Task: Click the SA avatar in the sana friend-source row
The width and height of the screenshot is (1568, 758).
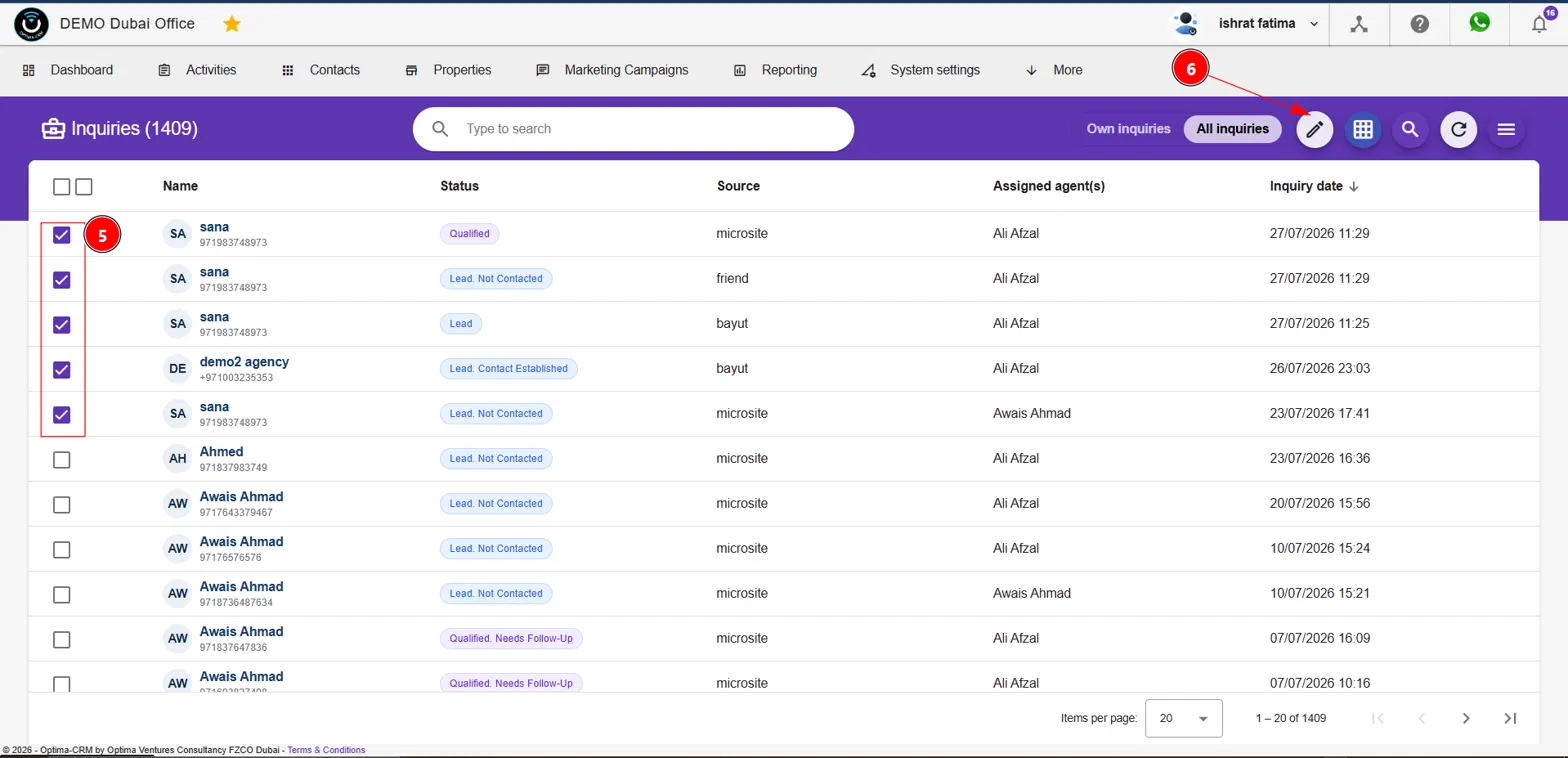Action: [178, 279]
